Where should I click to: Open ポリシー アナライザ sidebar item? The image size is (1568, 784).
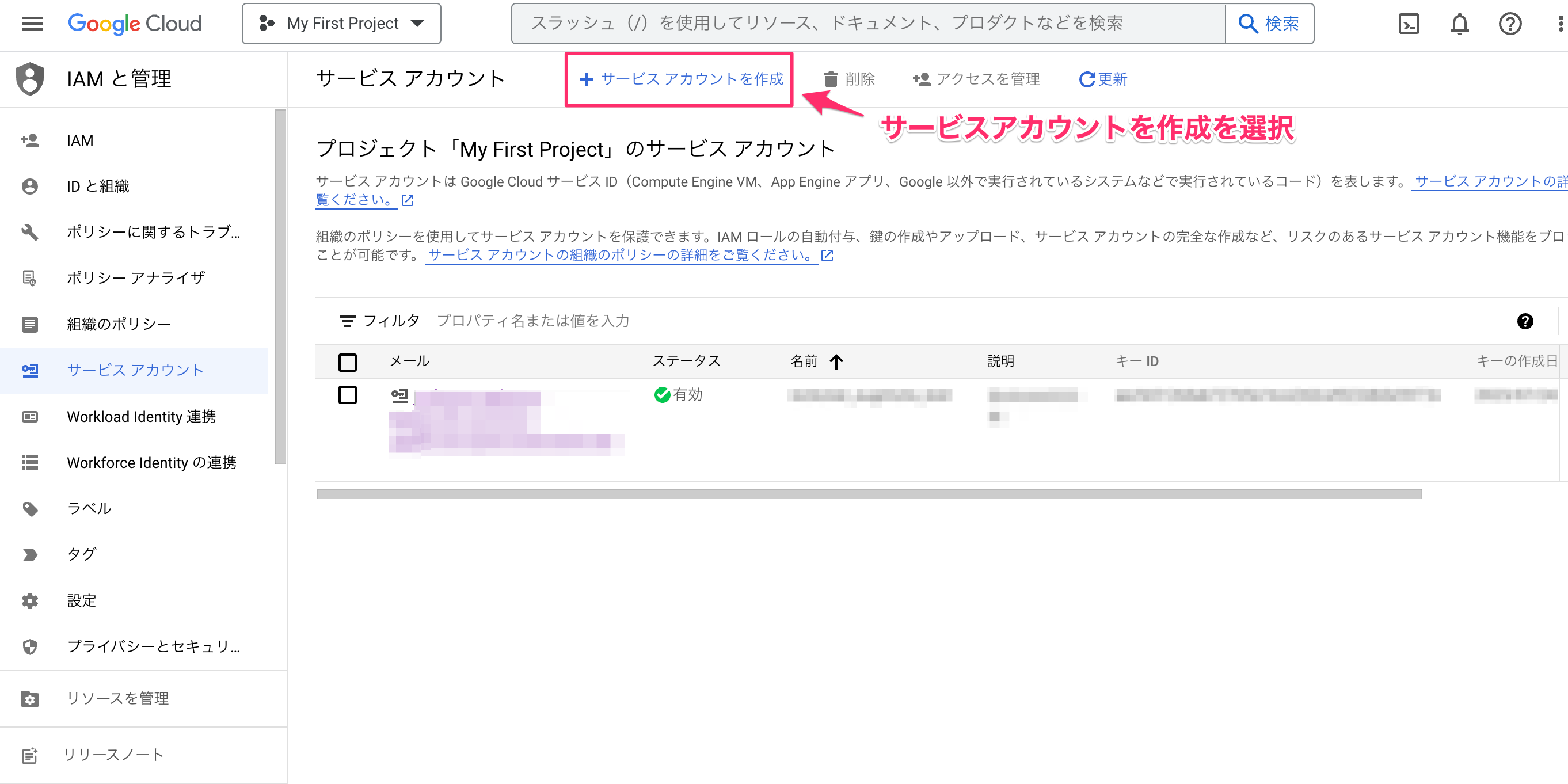pyautogui.click(x=134, y=278)
